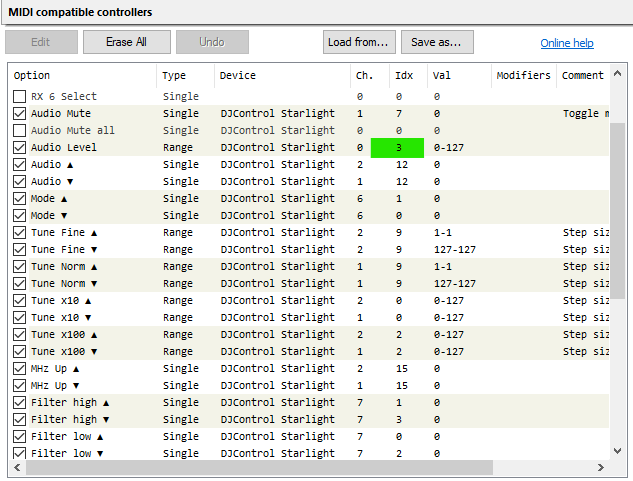Image resolution: width=633 pixels, height=481 pixels.
Task: Toggle the Filter high ▲ checkbox
Action: click(x=20, y=402)
